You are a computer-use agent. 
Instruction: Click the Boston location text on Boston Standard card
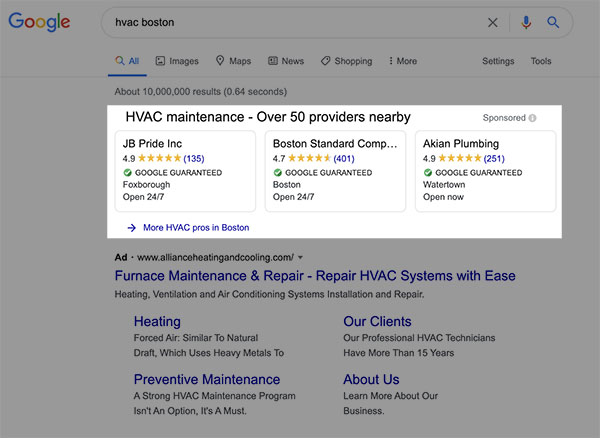[x=287, y=185]
